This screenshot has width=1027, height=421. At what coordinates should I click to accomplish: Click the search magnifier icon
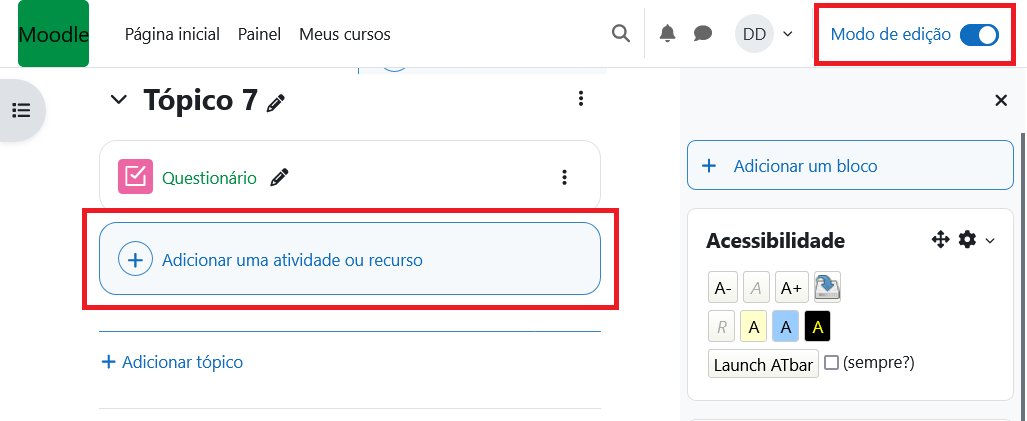pos(621,34)
